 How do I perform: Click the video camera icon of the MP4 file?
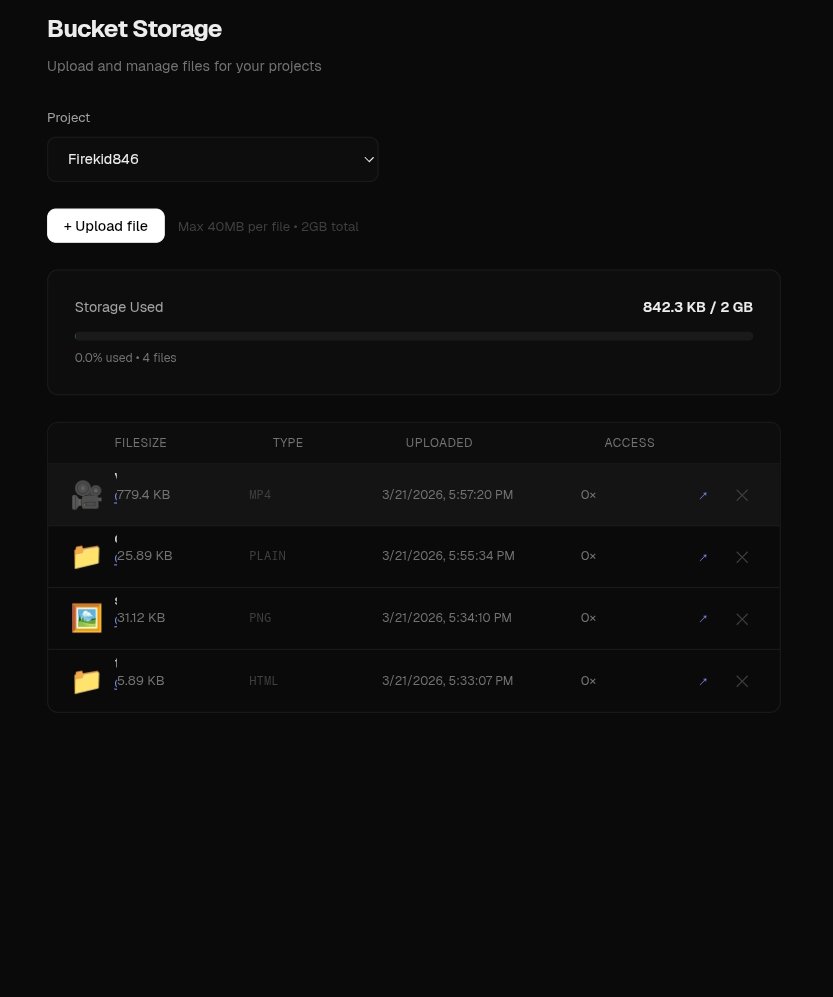click(x=86, y=495)
